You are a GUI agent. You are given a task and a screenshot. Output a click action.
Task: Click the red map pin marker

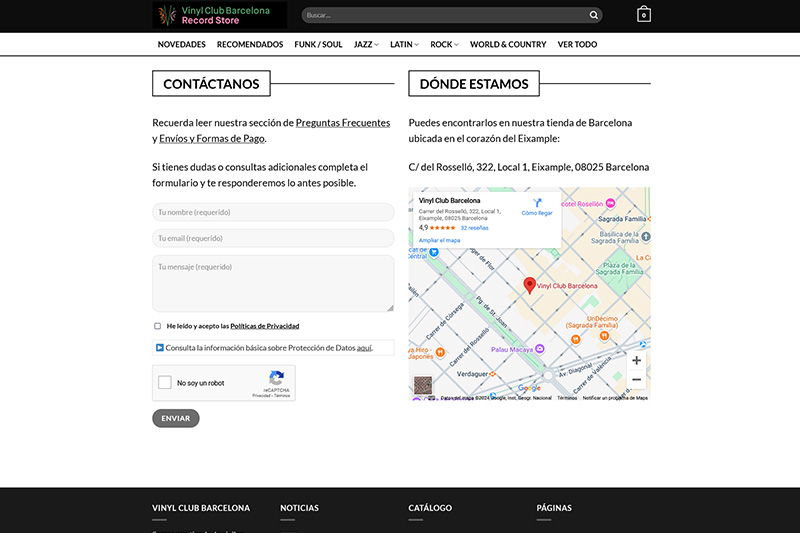click(x=530, y=285)
